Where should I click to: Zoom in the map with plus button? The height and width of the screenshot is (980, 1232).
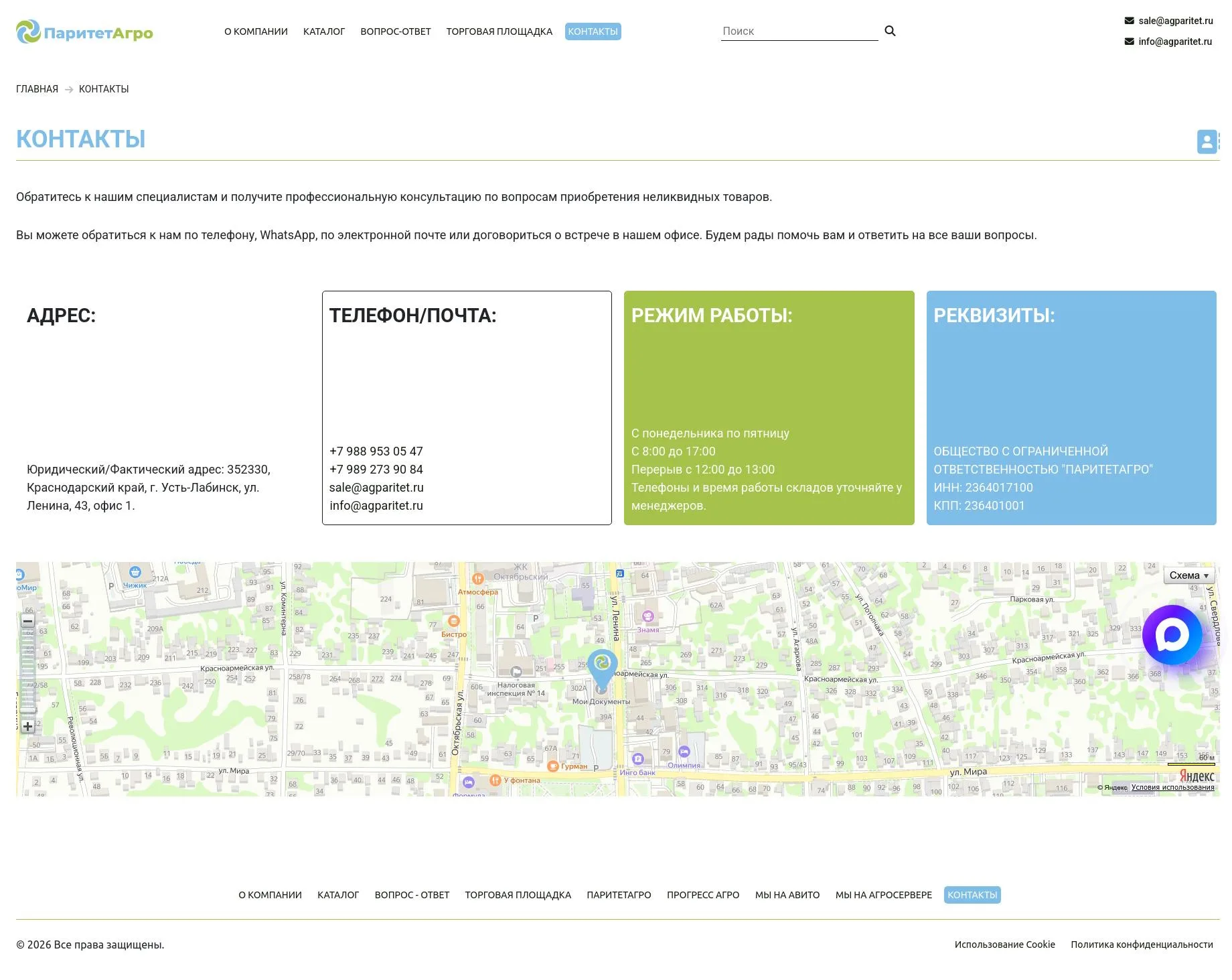[27, 726]
